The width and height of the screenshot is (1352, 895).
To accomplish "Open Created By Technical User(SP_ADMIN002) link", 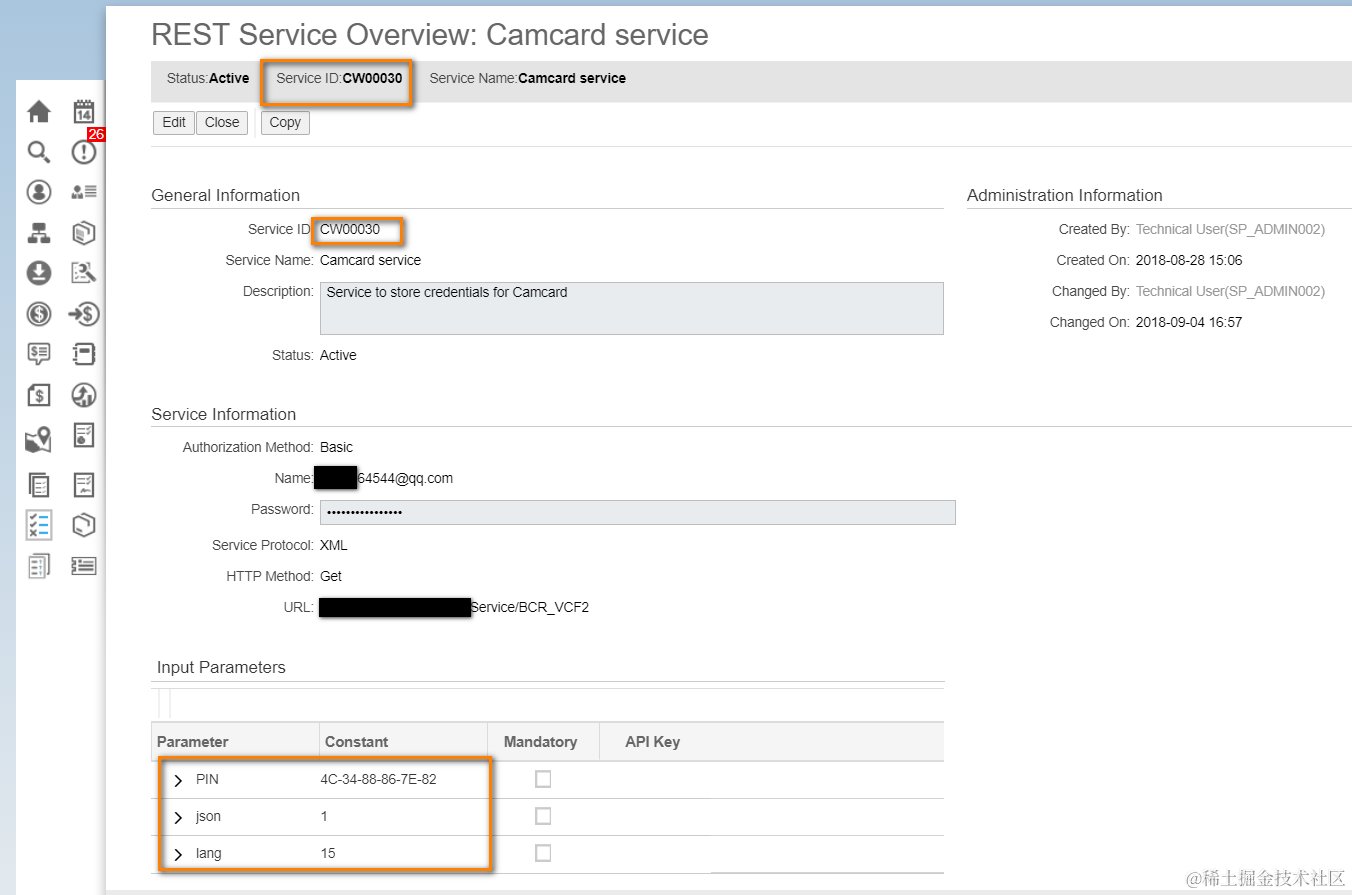I will (1230, 229).
